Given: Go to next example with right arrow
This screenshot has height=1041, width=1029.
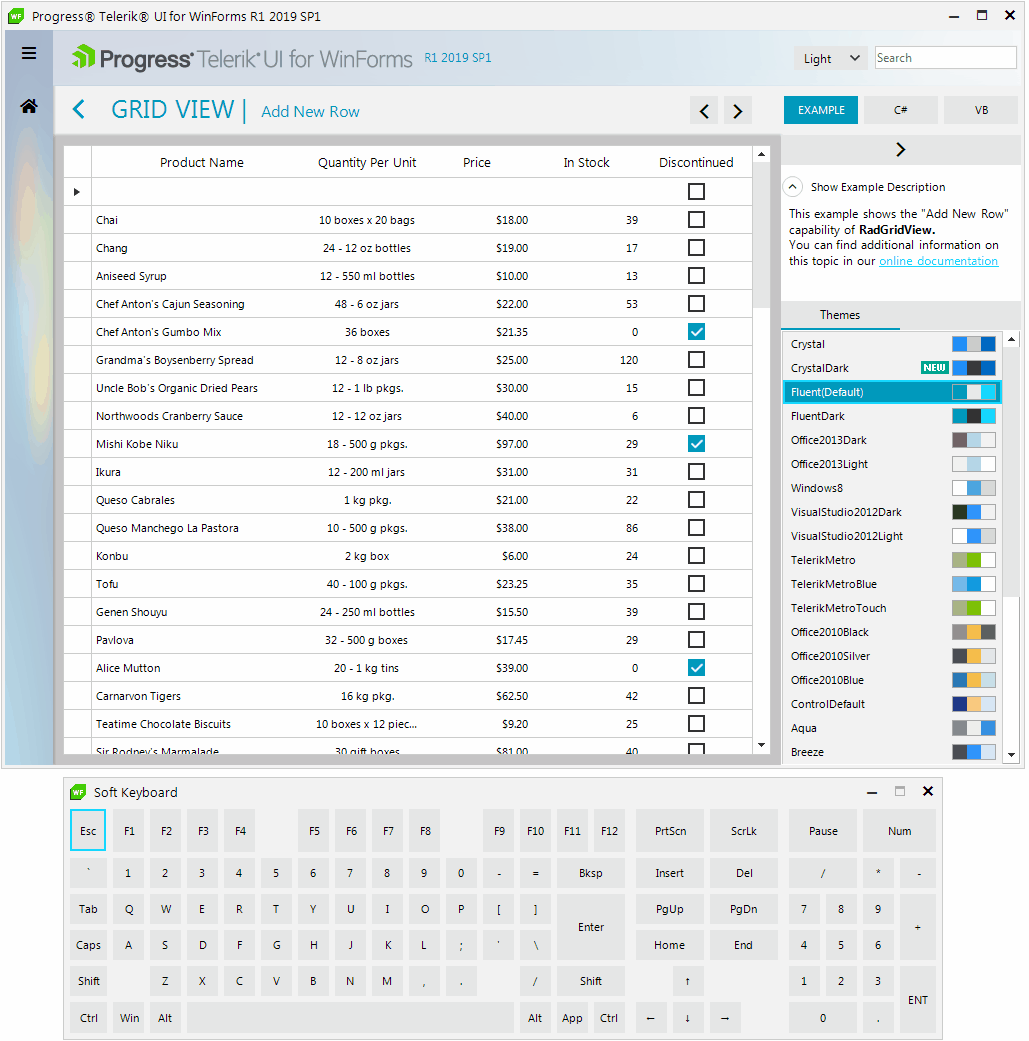Looking at the screenshot, I should pyautogui.click(x=738, y=111).
